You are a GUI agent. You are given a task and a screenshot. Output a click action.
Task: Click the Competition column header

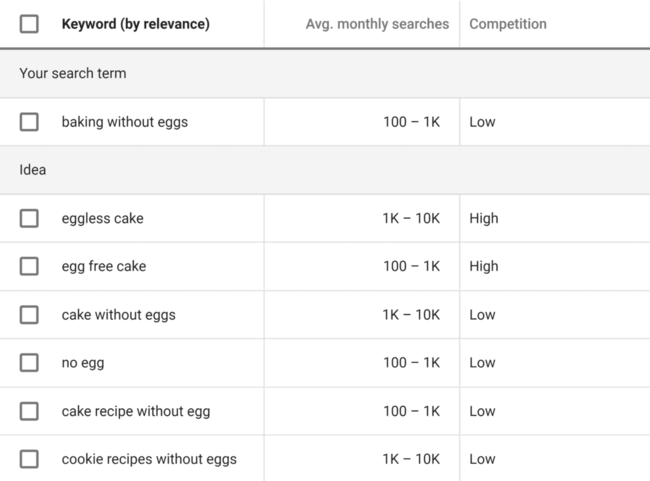508,24
